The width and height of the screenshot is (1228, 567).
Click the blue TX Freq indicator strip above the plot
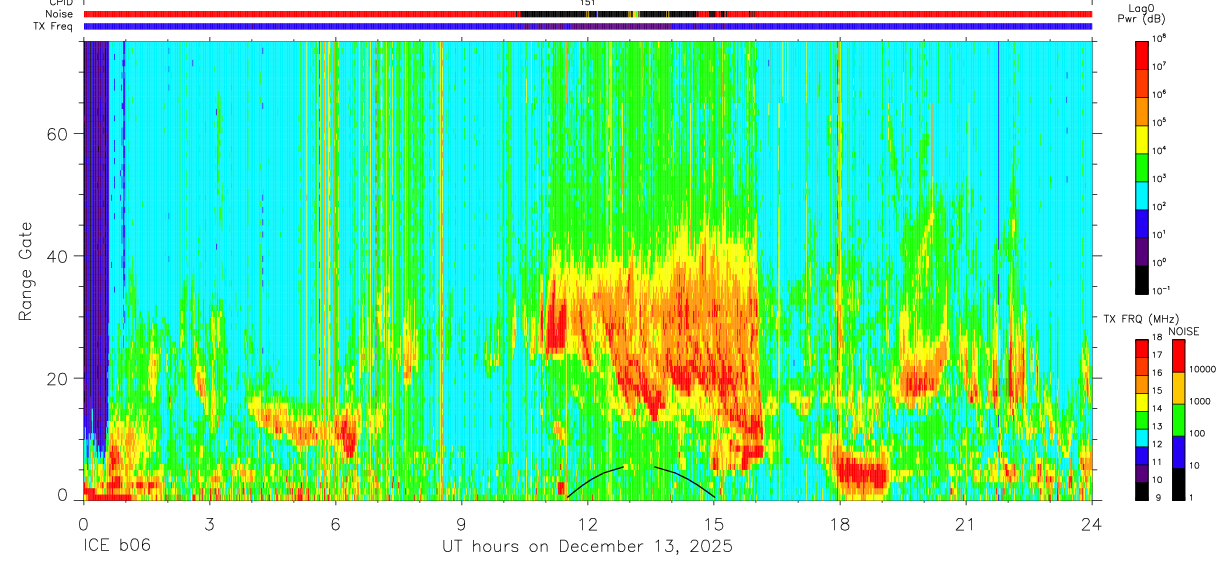point(587,26)
